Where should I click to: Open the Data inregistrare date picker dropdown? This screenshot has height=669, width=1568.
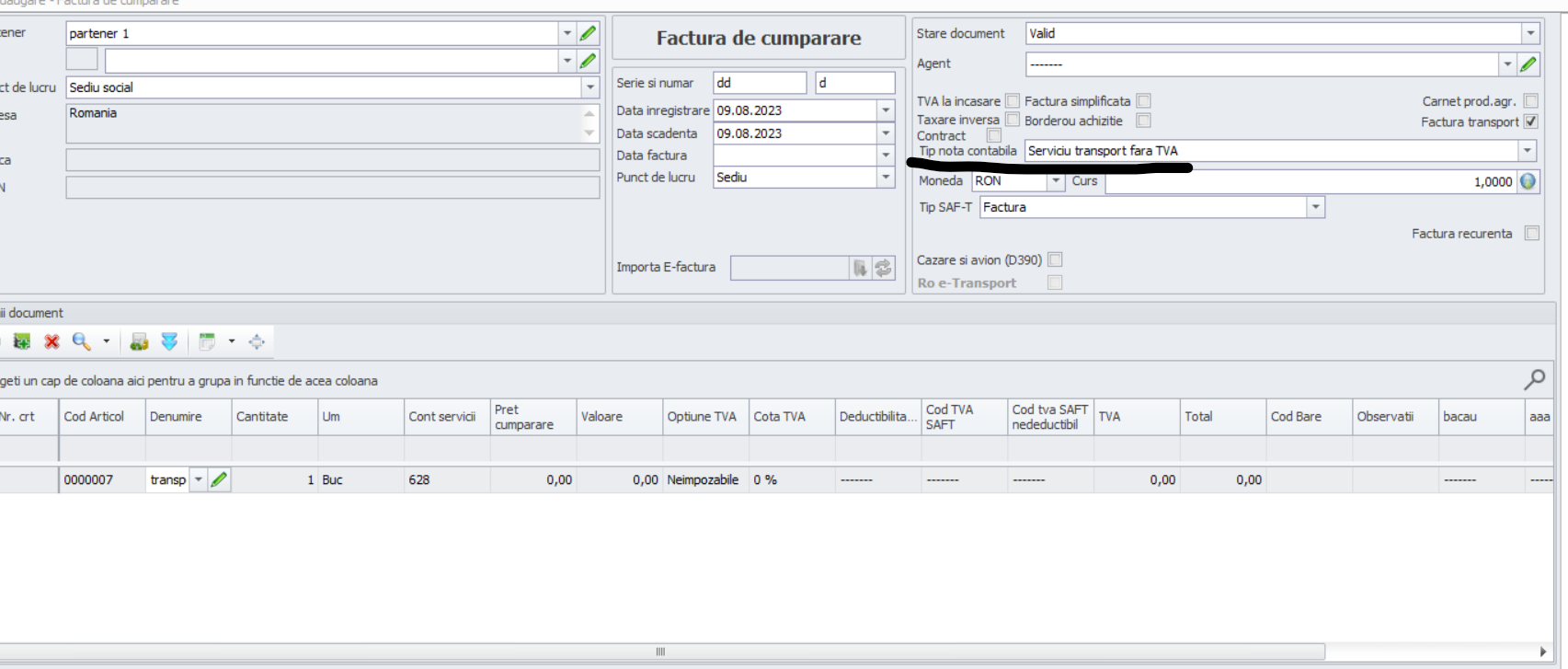pyautogui.click(x=886, y=110)
